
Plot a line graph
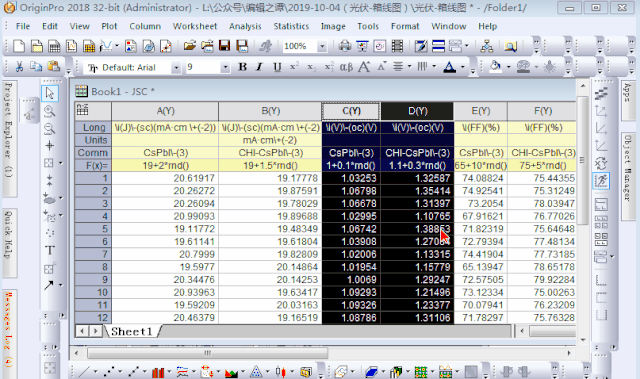click(84, 372)
